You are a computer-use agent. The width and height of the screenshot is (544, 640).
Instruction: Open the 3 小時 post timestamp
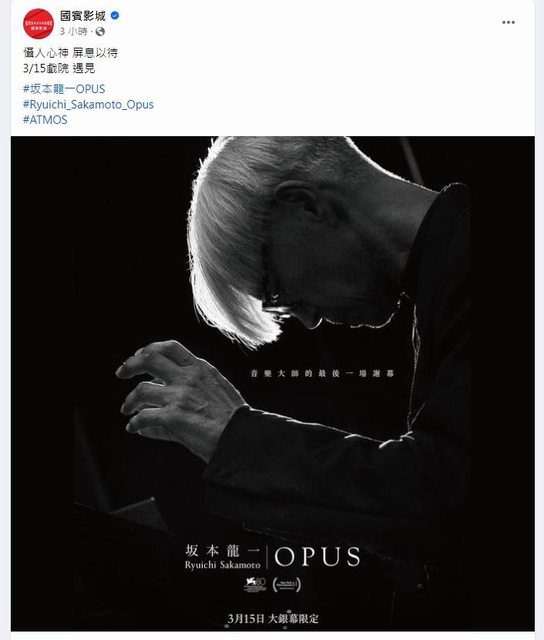click(x=74, y=31)
